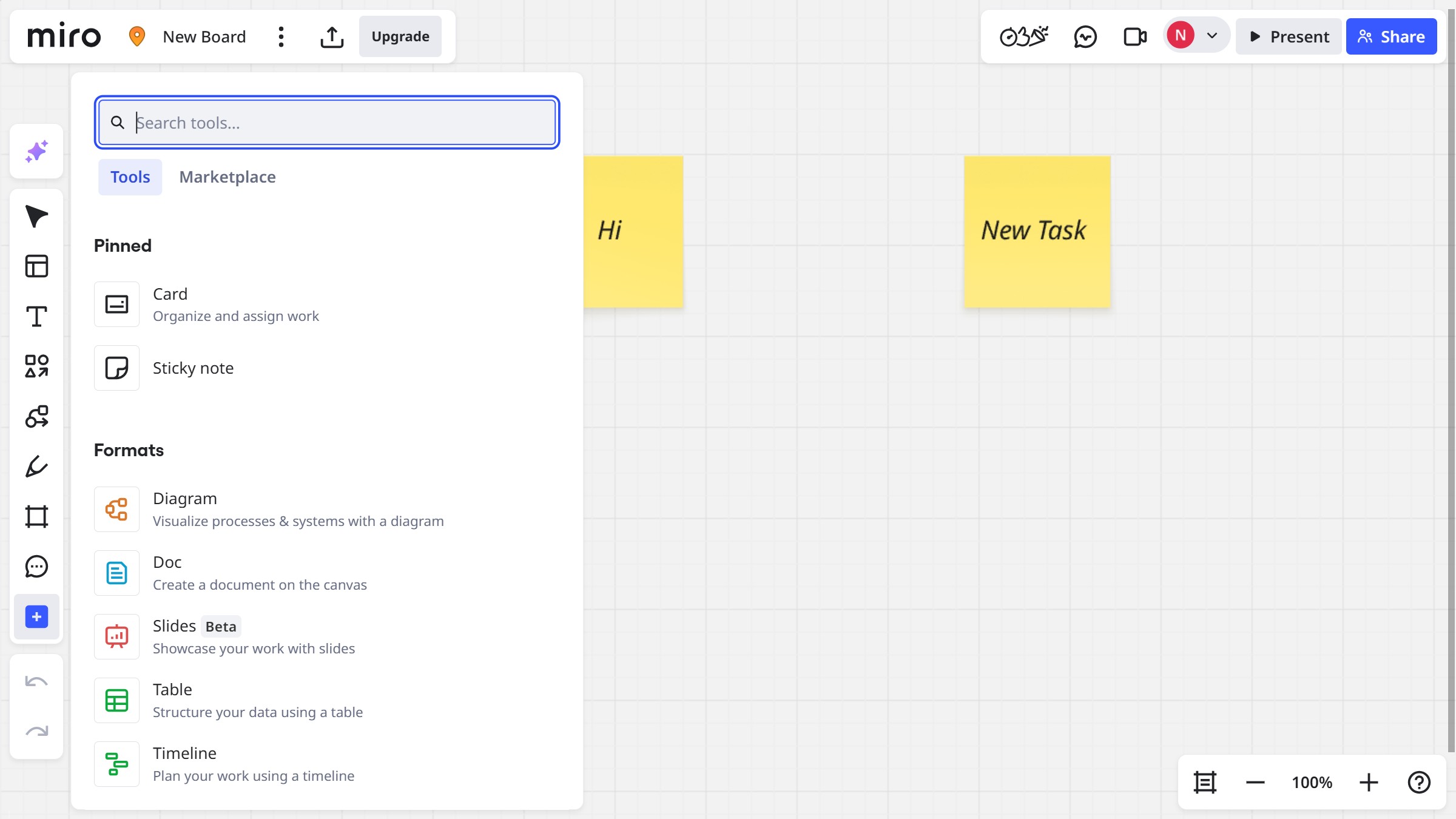The height and width of the screenshot is (819, 1456).
Task: Select the cursor select tool
Action: click(36, 216)
